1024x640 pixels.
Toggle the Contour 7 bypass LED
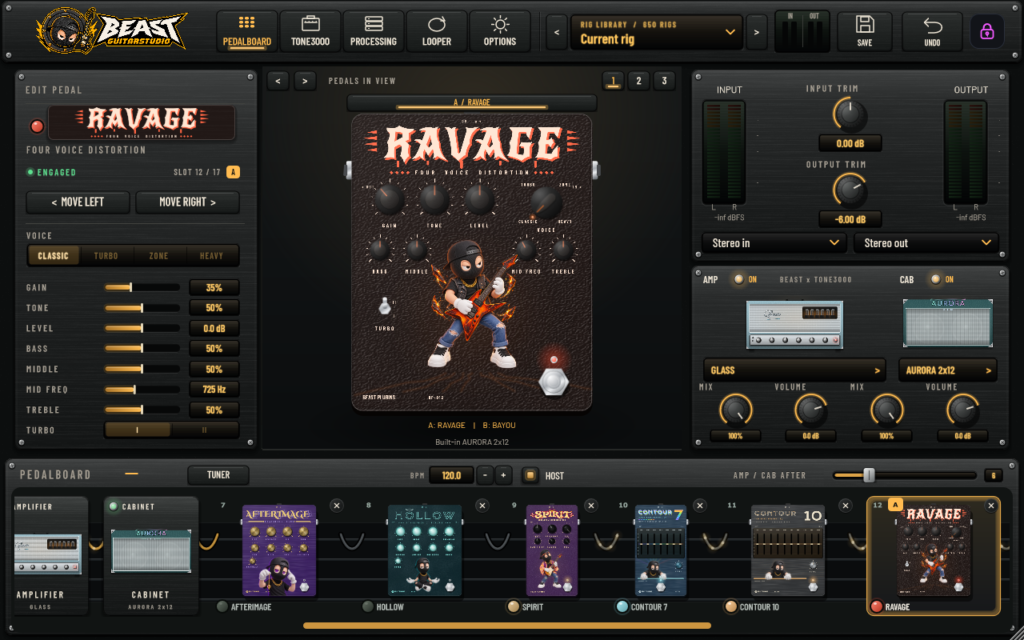coord(622,607)
